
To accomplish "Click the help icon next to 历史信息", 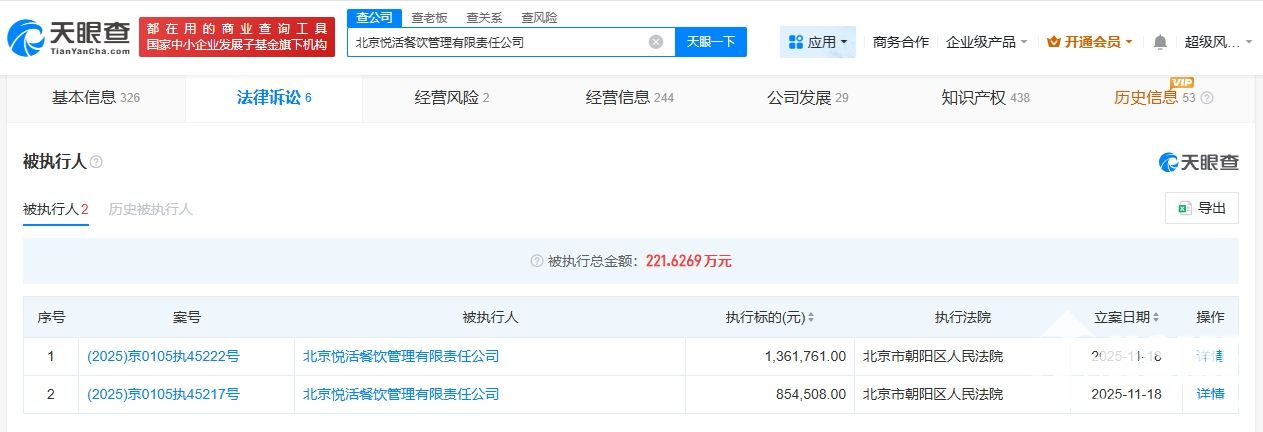I will pyautogui.click(x=1207, y=98).
